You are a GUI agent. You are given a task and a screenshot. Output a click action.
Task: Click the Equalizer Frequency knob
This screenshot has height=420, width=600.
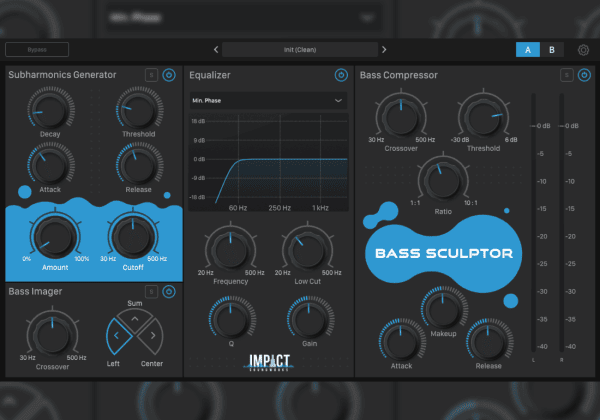230,249
